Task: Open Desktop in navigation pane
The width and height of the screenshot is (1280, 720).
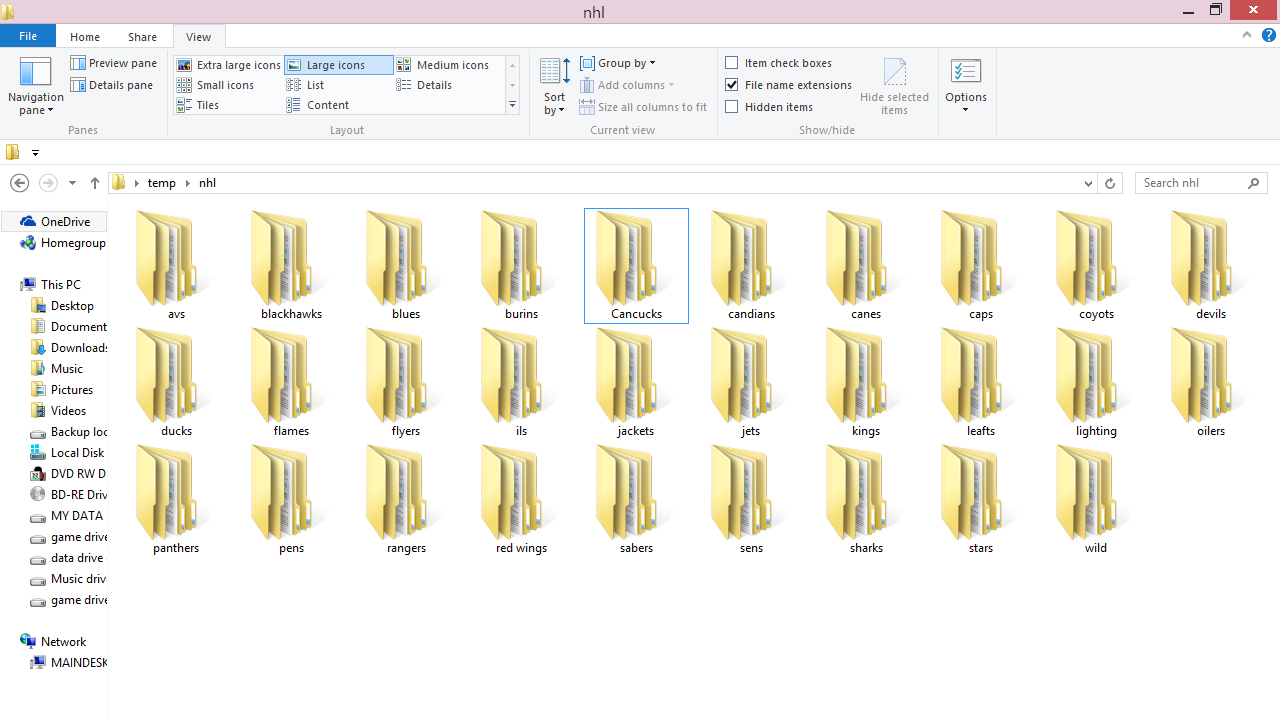Action: (x=62, y=306)
